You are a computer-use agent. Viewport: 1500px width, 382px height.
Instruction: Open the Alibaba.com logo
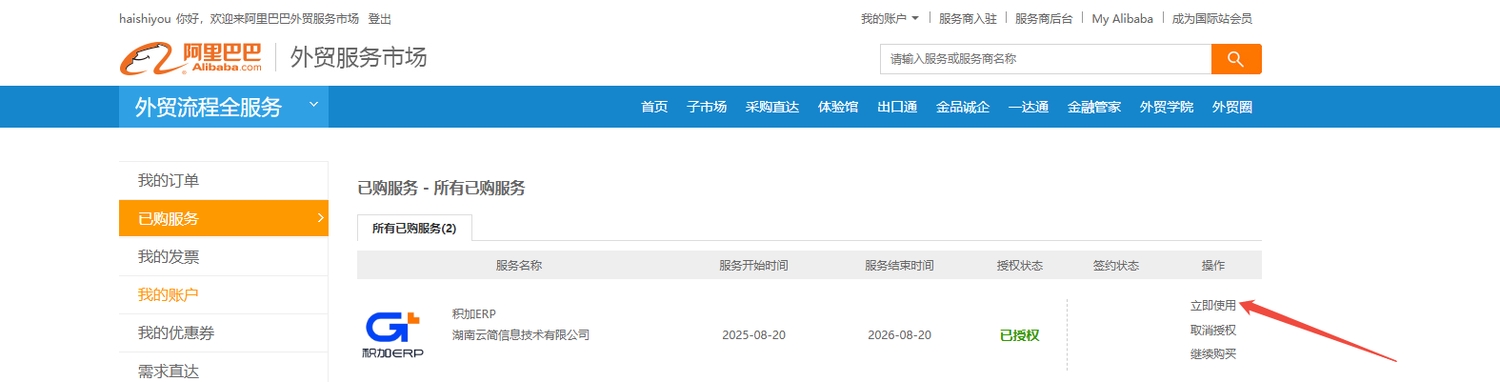[191, 58]
